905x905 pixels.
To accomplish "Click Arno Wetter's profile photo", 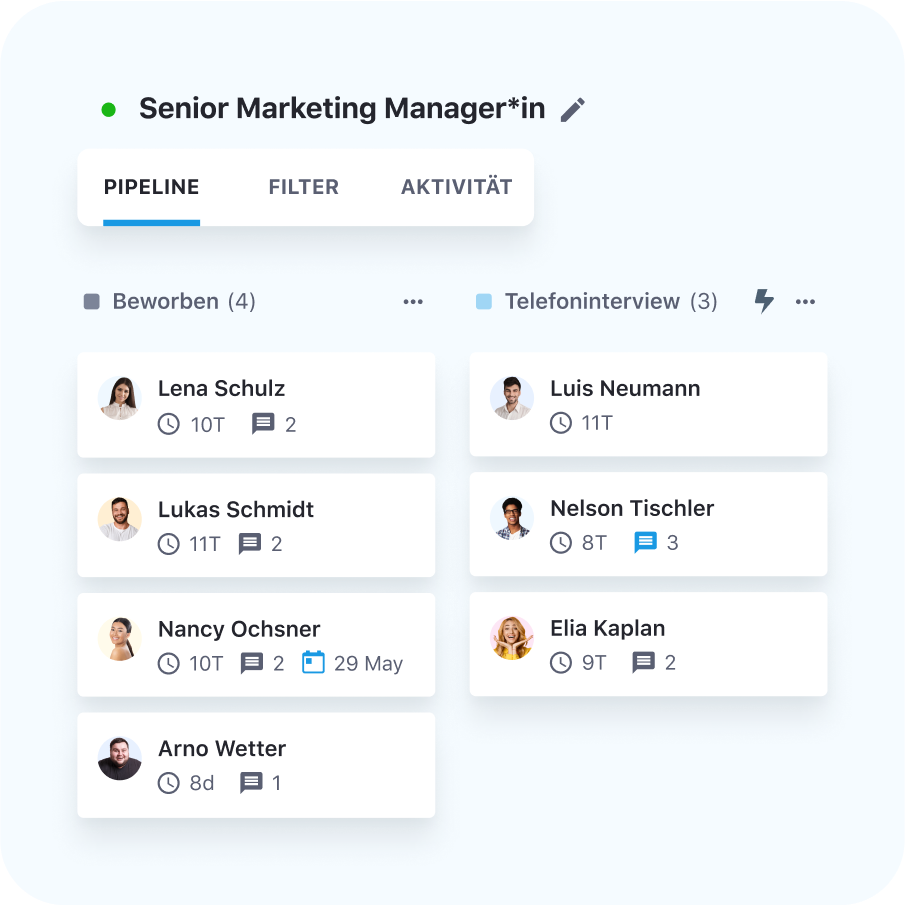I will (x=120, y=759).
